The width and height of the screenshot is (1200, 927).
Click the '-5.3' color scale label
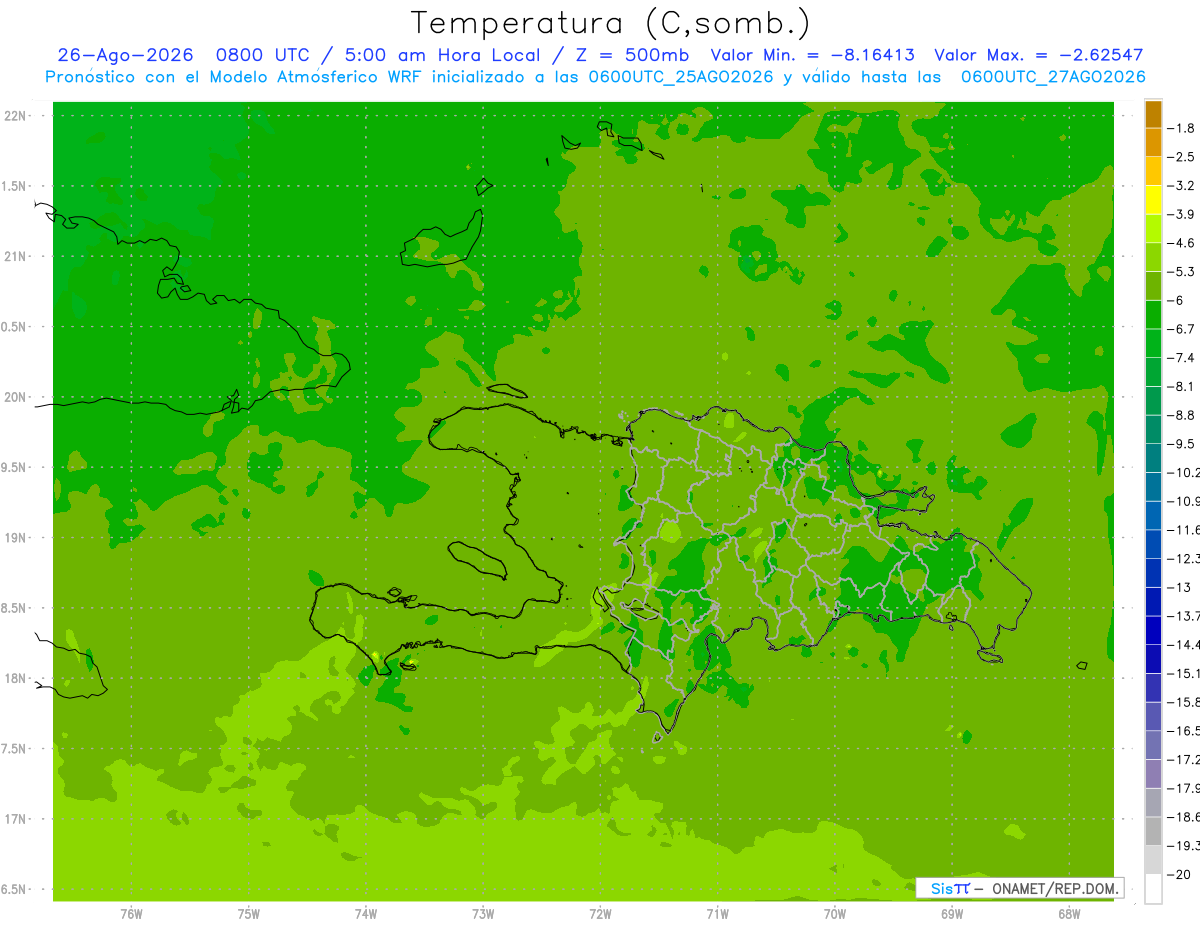[1181, 272]
